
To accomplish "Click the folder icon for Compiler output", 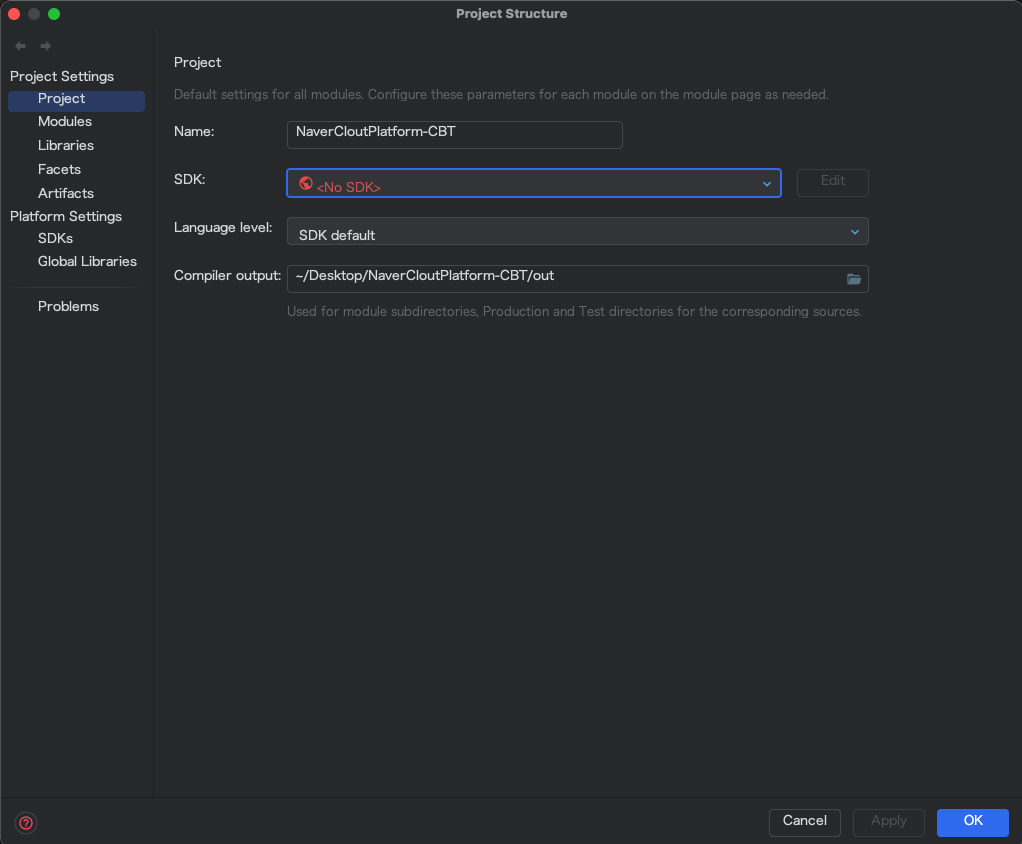I will [x=853, y=279].
